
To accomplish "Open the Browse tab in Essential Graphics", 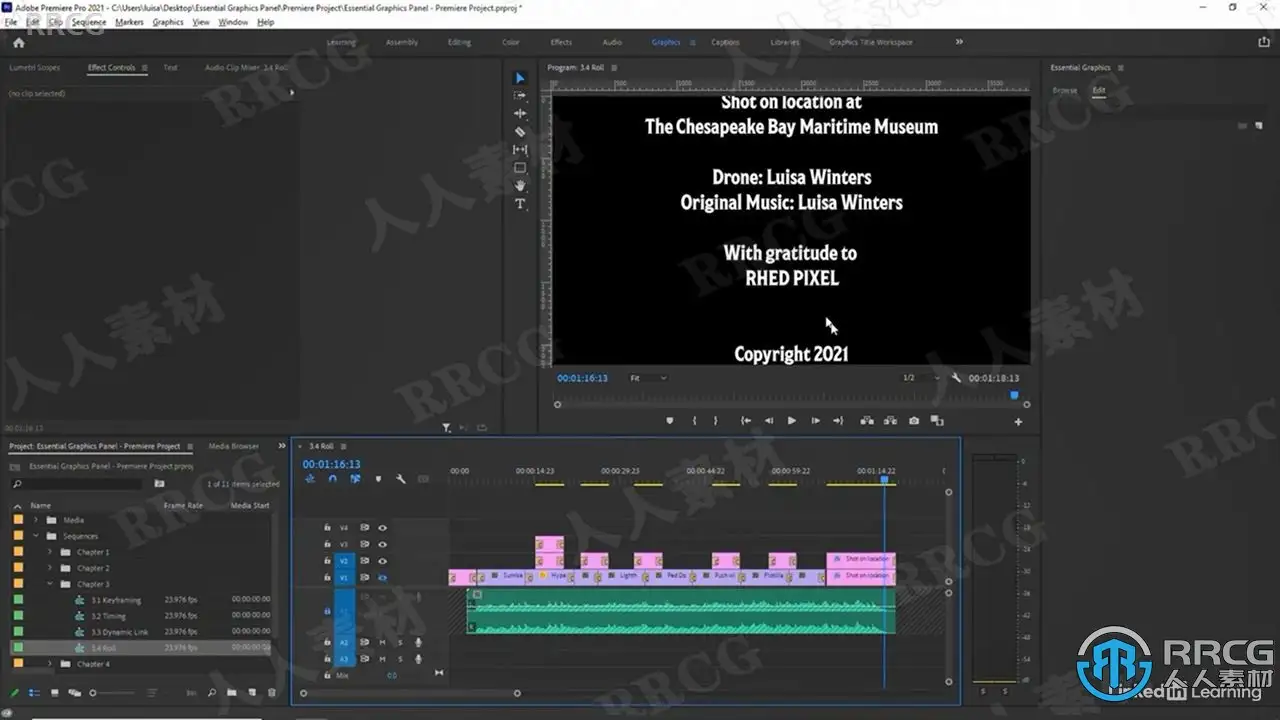I will click(x=1065, y=90).
